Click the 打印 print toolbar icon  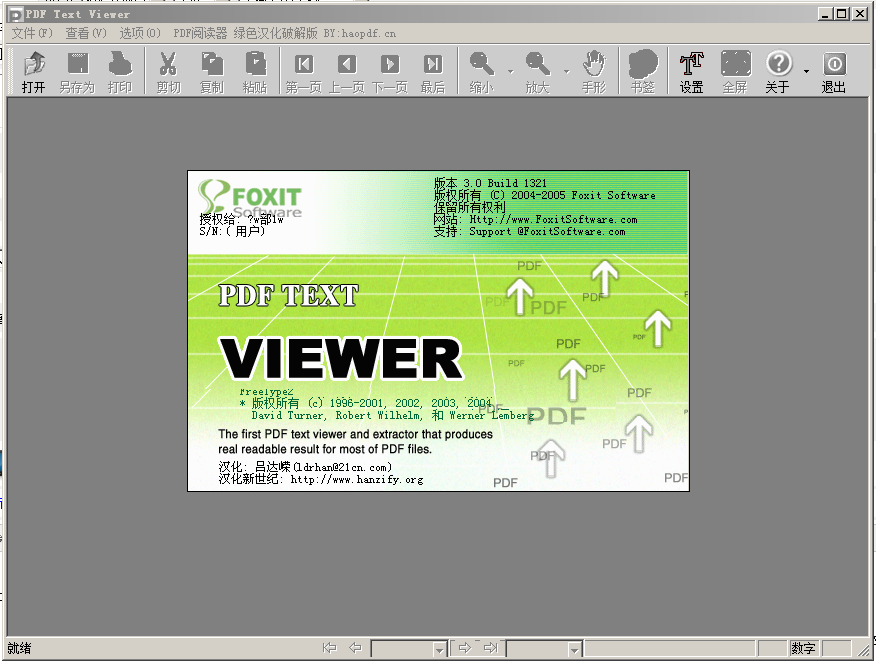click(x=120, y=71)
